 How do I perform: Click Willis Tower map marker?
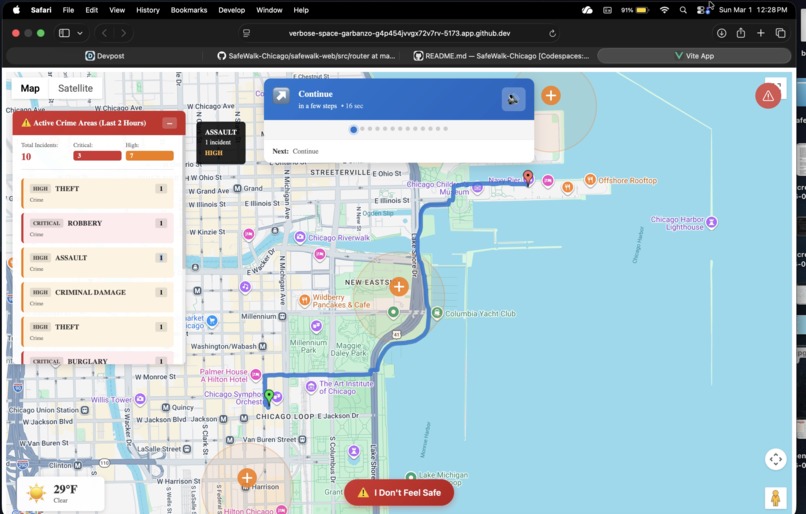coord(140,399)
